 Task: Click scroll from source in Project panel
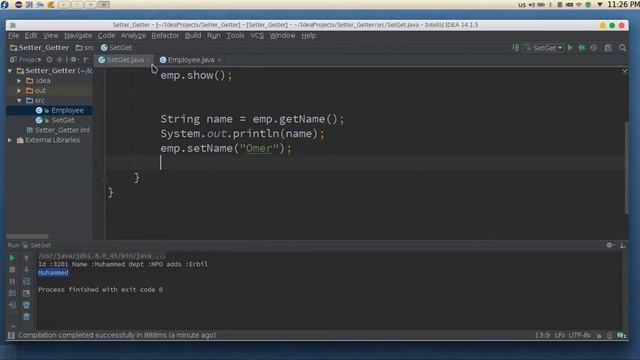(49, 60)
